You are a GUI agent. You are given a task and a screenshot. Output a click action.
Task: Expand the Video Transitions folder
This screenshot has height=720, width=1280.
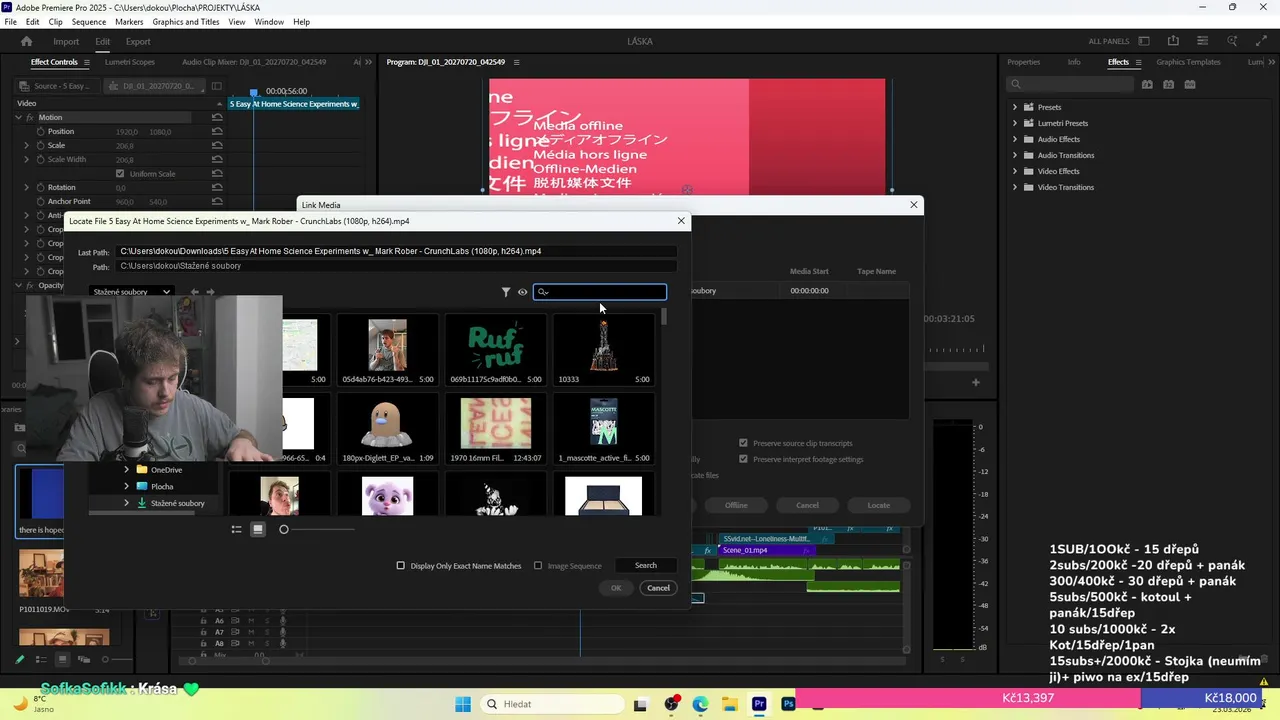1015,187
